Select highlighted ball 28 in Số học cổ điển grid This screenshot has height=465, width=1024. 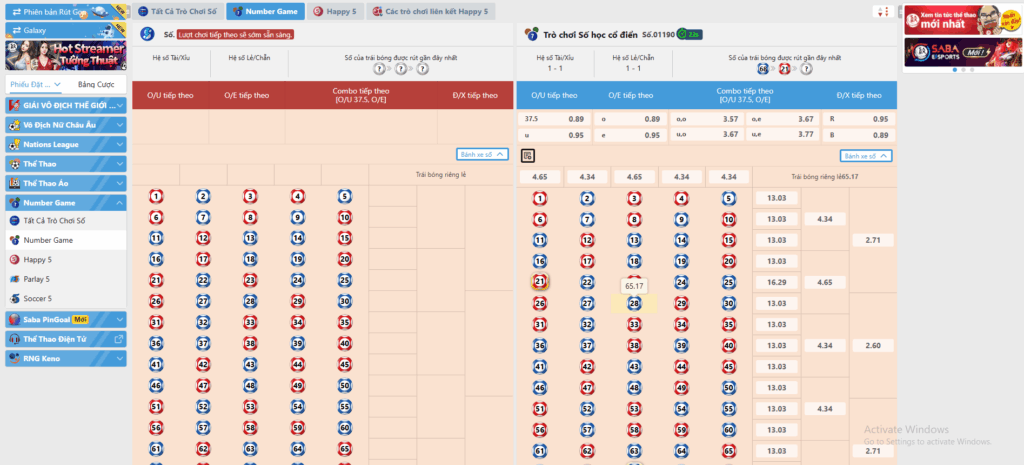(633, 304)
